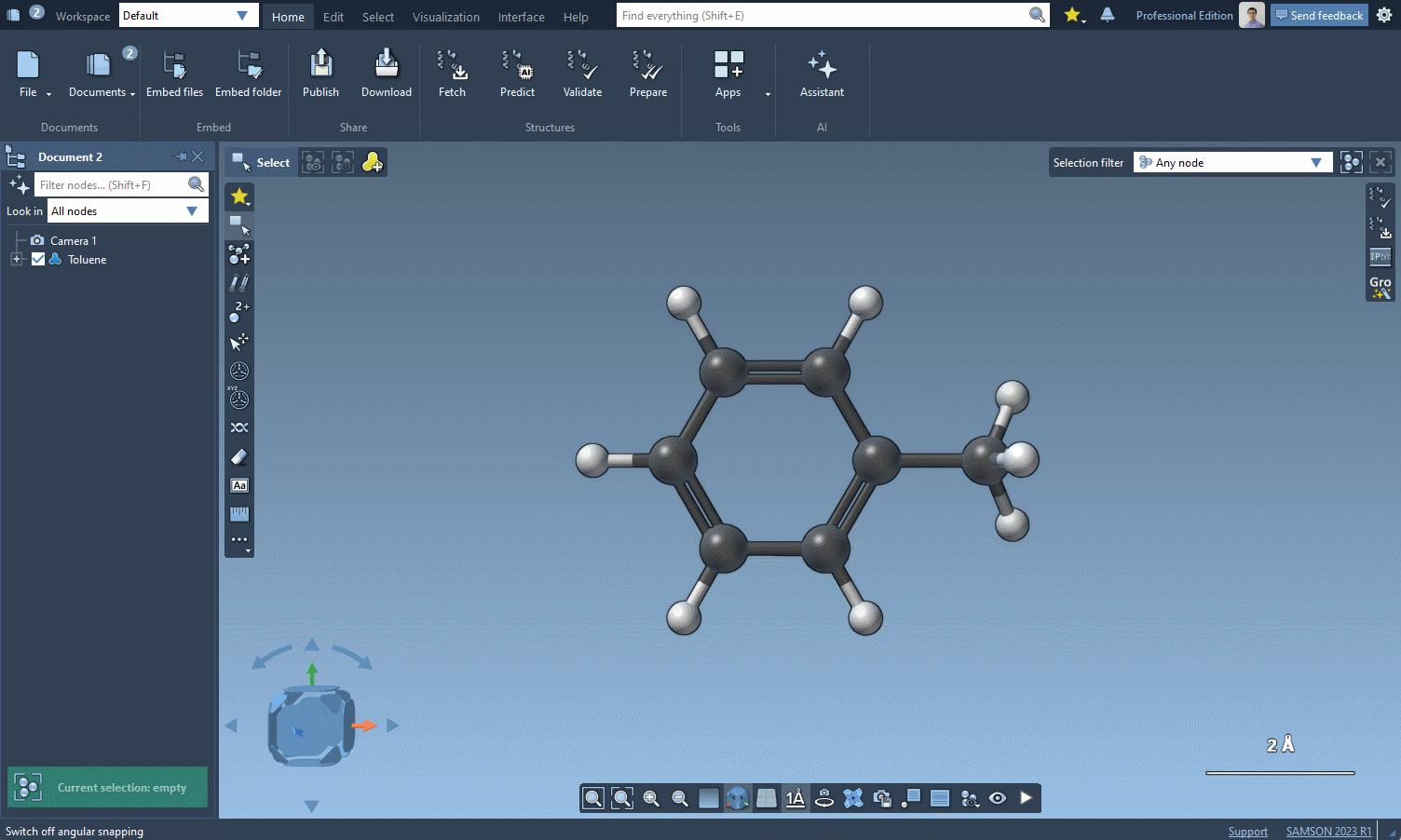
Task: Toggle the 1Å scale bar display
Action: [x=795, y=798]
